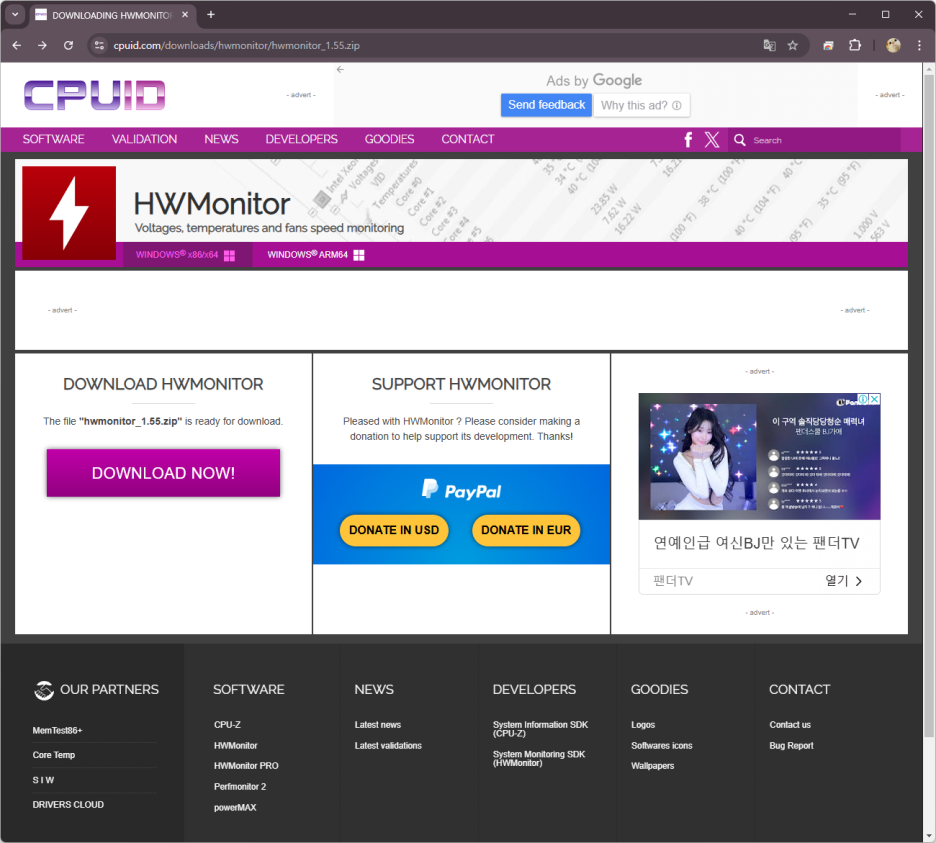Screen dimensions: 936x843
Task: Bookmark this page with star icon
Action: (x=793, y=45)
